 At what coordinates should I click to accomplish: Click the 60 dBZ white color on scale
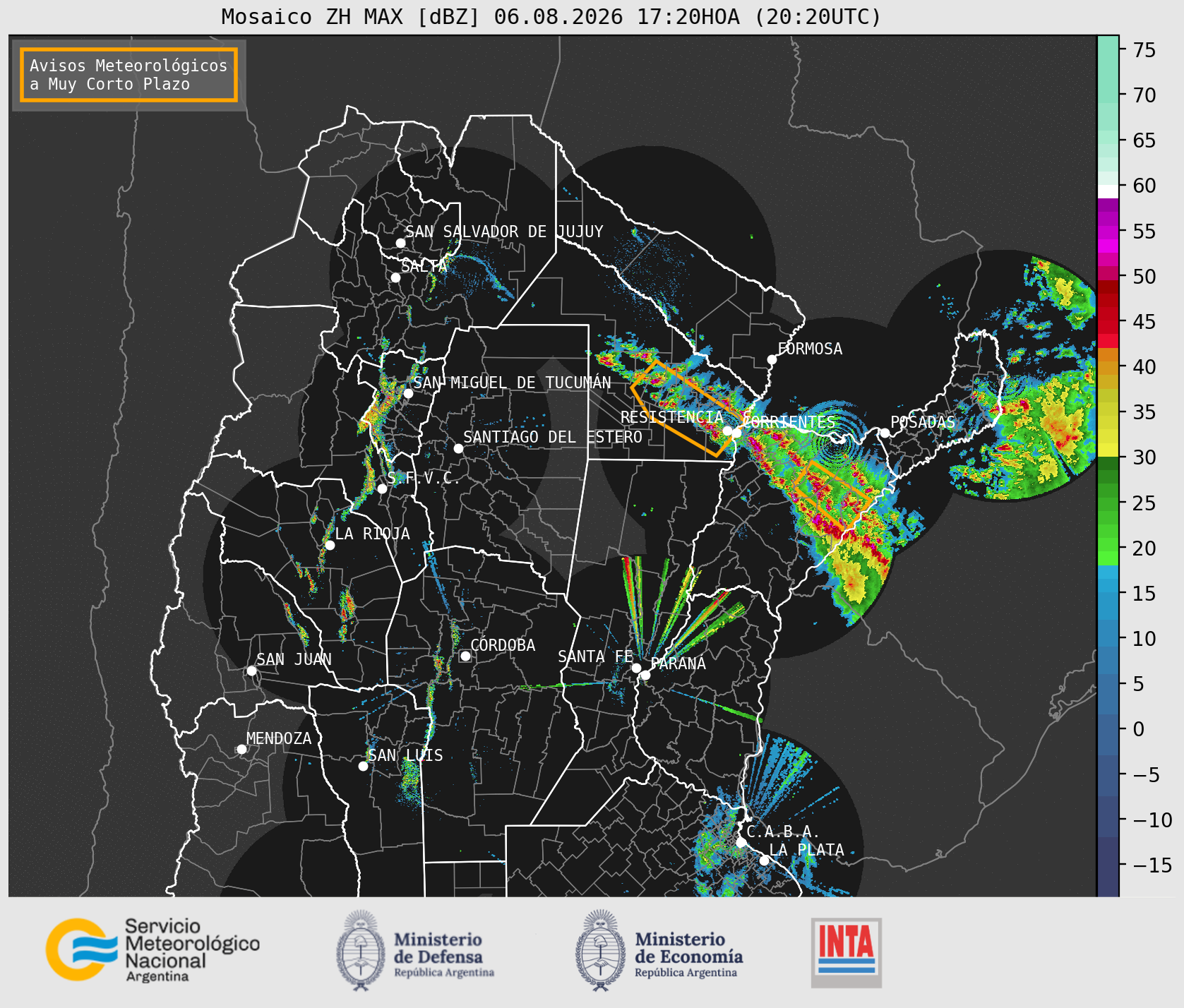point(1108,191)
